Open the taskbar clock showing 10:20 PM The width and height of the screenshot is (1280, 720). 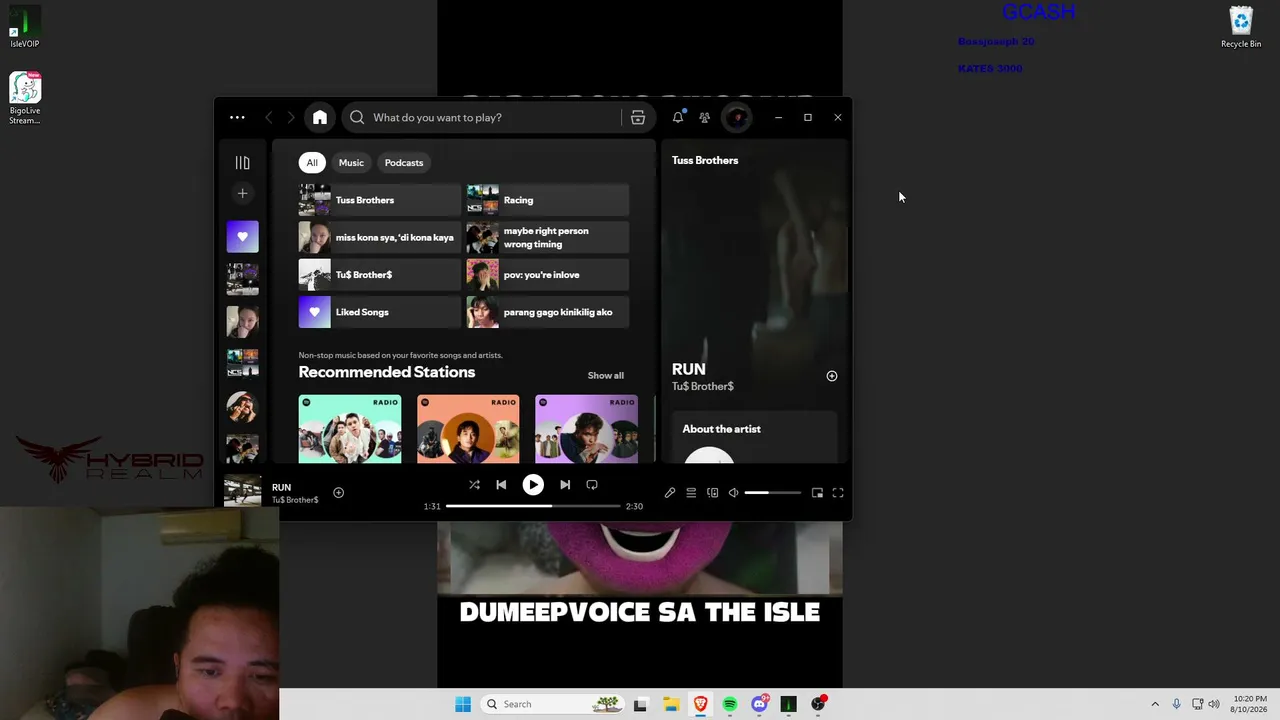tap(1250, 704)
